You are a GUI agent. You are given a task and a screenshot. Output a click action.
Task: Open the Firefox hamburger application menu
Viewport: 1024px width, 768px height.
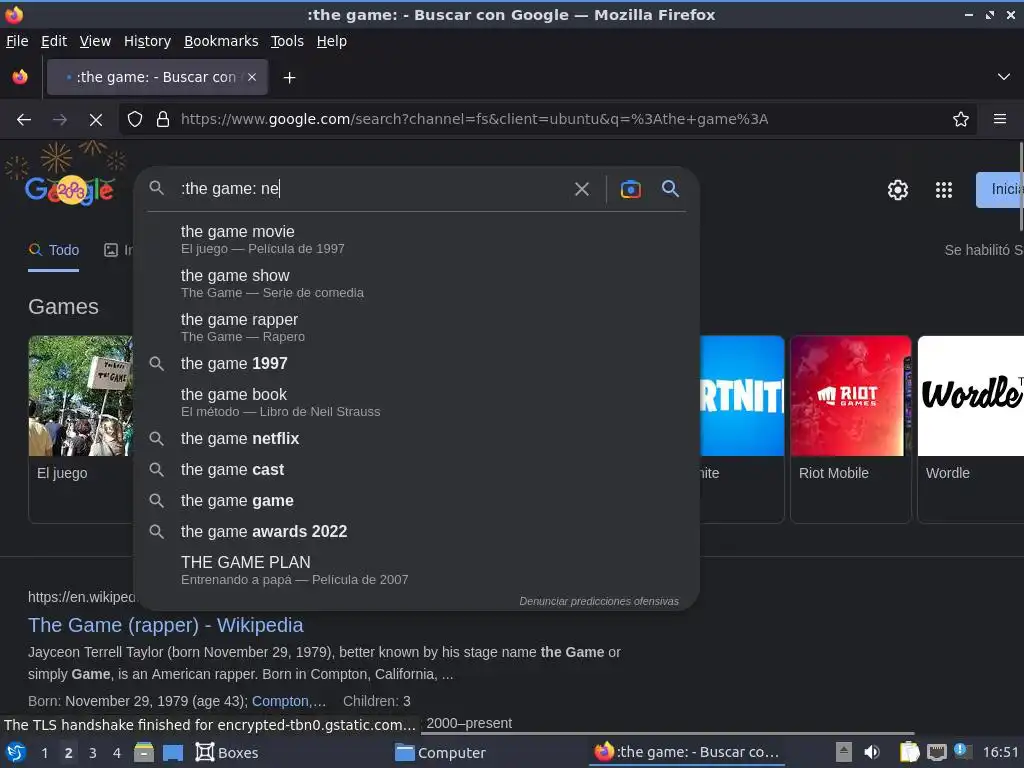tap(999, 120)
